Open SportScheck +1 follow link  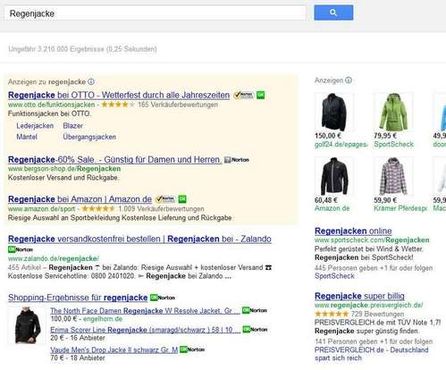[x=334, y=276]
